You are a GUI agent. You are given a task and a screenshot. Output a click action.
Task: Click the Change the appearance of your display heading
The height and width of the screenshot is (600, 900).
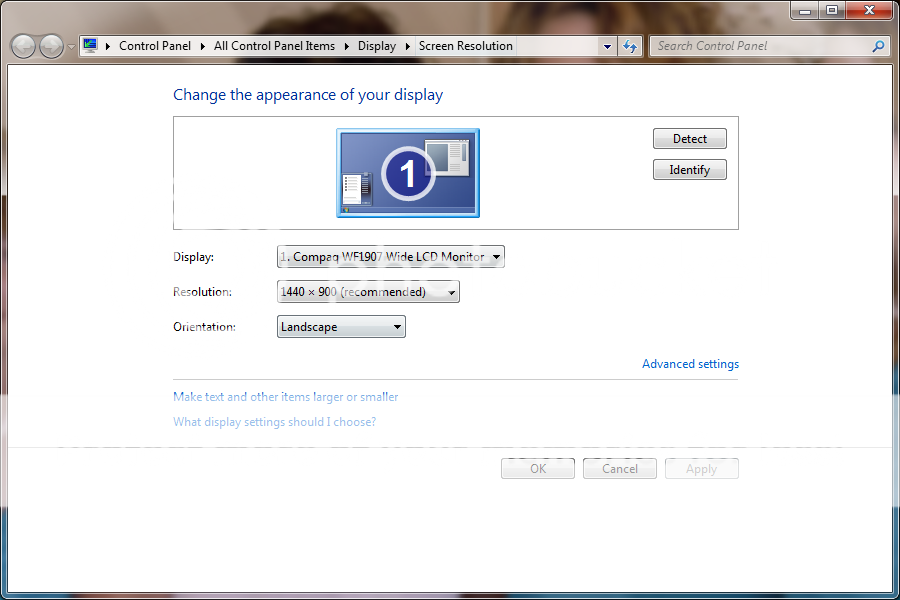pos(308,95)
